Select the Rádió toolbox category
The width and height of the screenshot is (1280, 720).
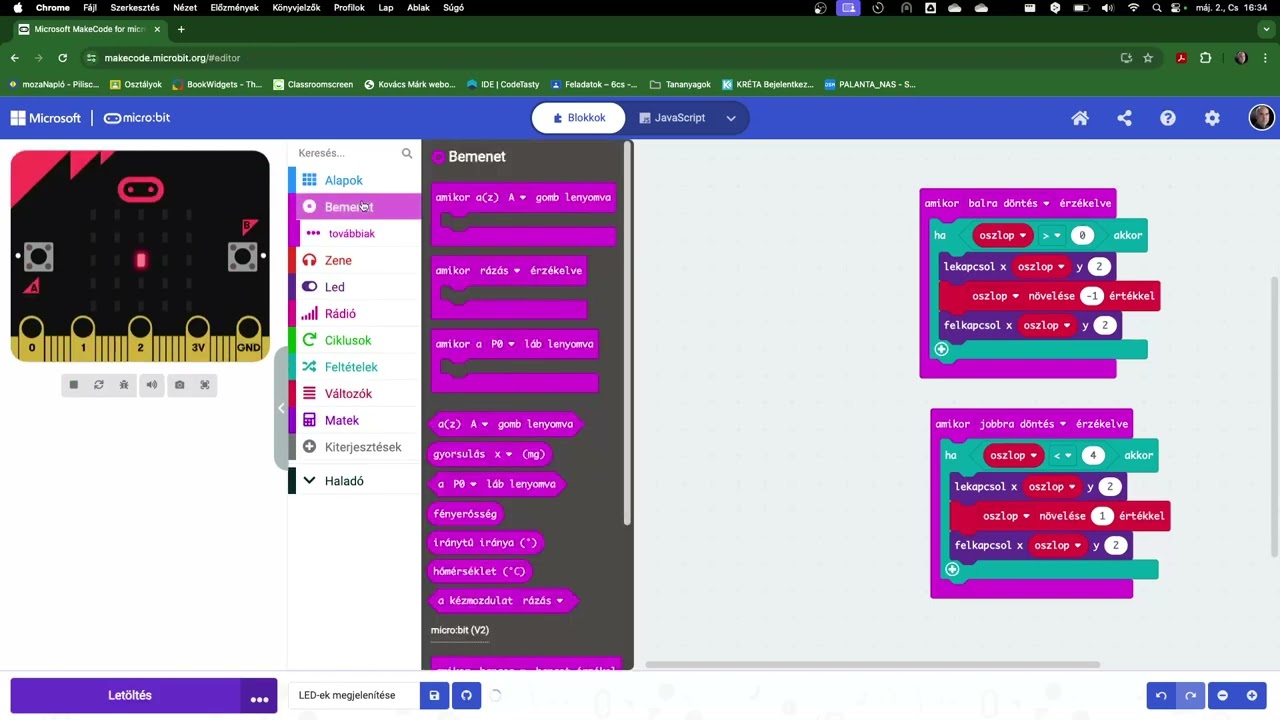(x=355, y=314)
